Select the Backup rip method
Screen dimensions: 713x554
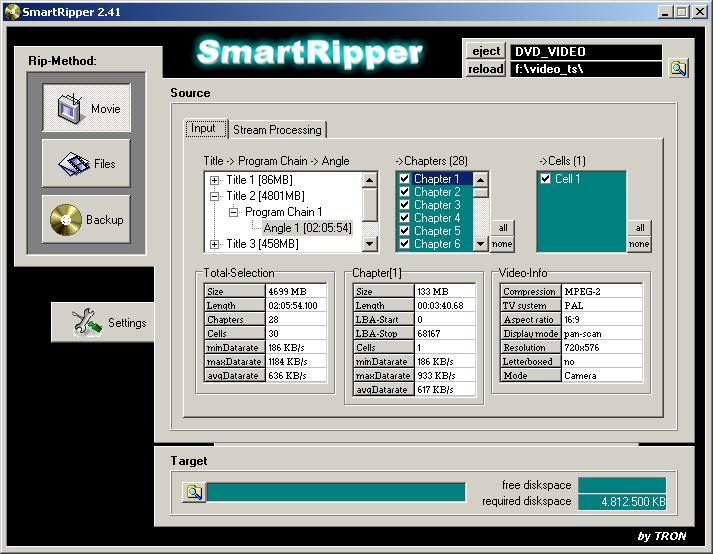[86, 218]
